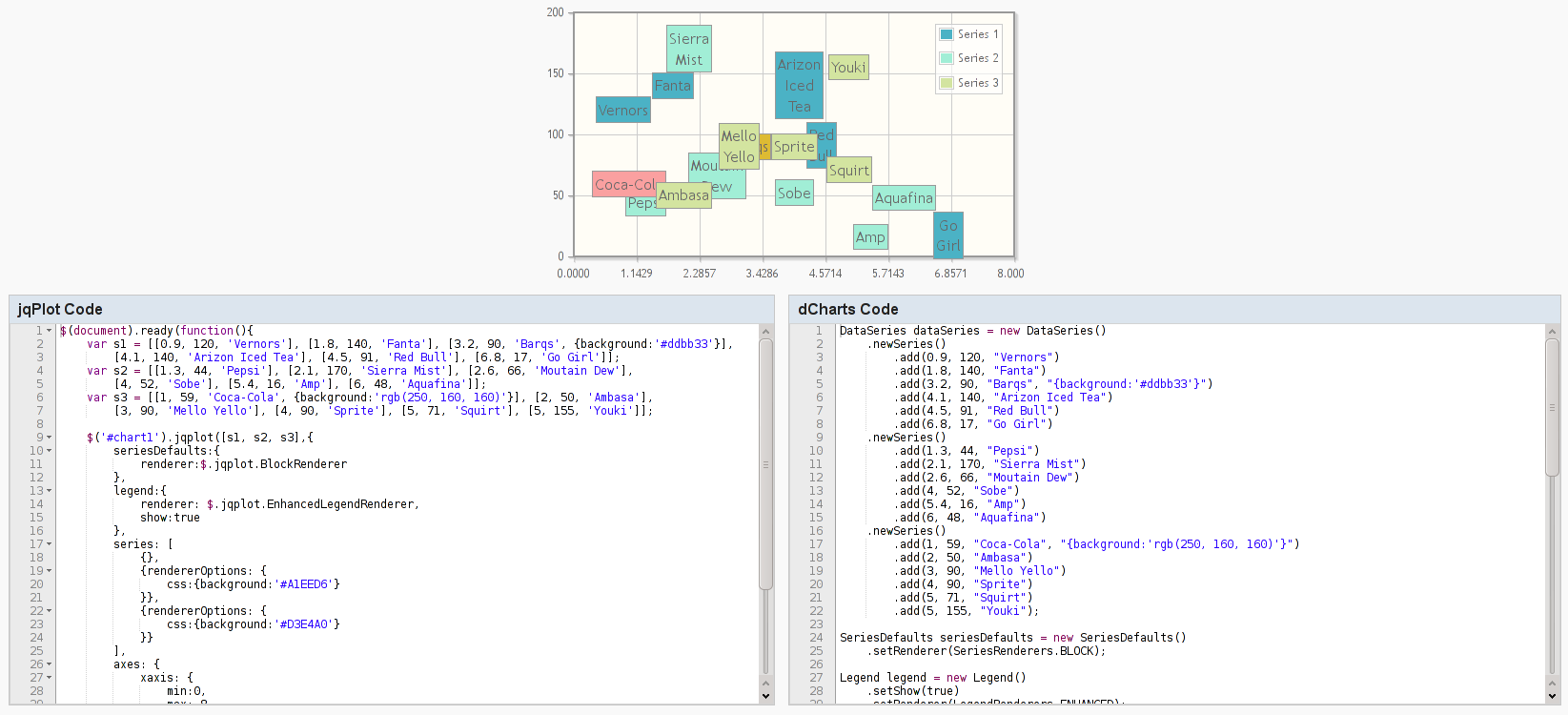This screenshot has height=715, width=1568.
Task: Click '$.jqplot.EnhancedLegendRenderer' code line
Action: 313,504
